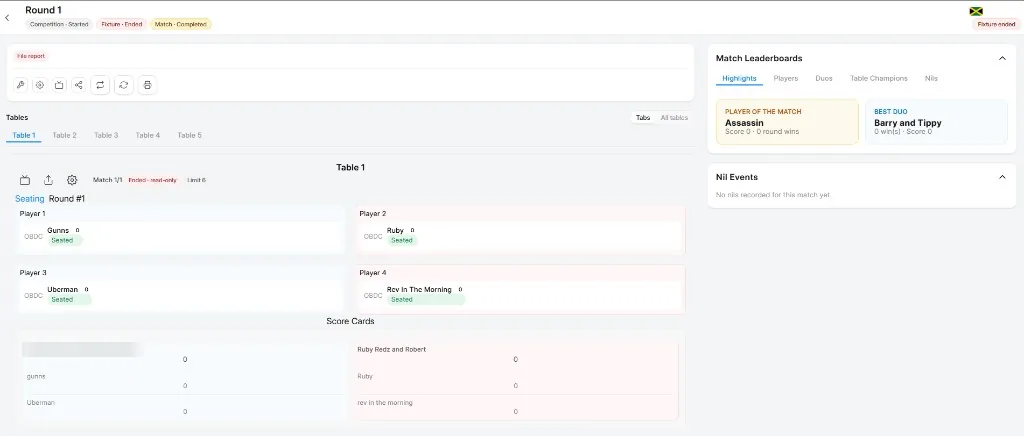Image resolution: width=1024 pixels, height=436 pixels.
Task: Click the export upload icon for Table 1
Action: (x=48, y=180)
